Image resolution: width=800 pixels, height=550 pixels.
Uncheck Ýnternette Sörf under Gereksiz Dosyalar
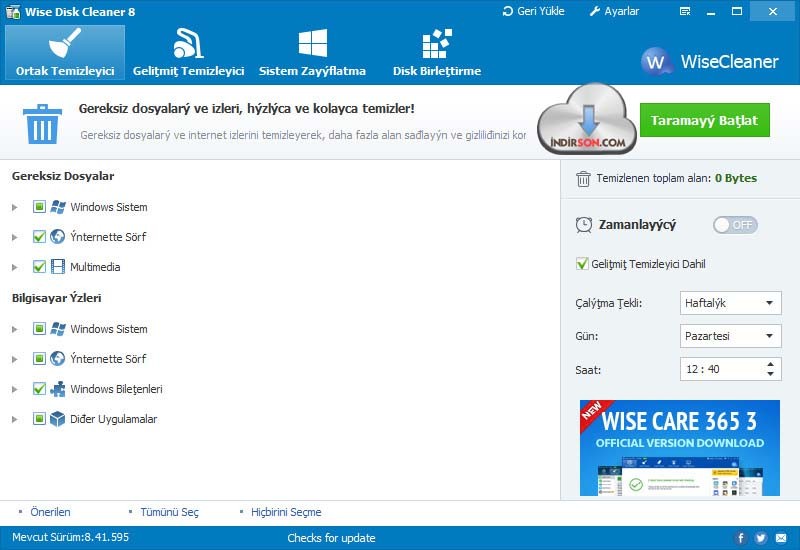coord(39,237)
